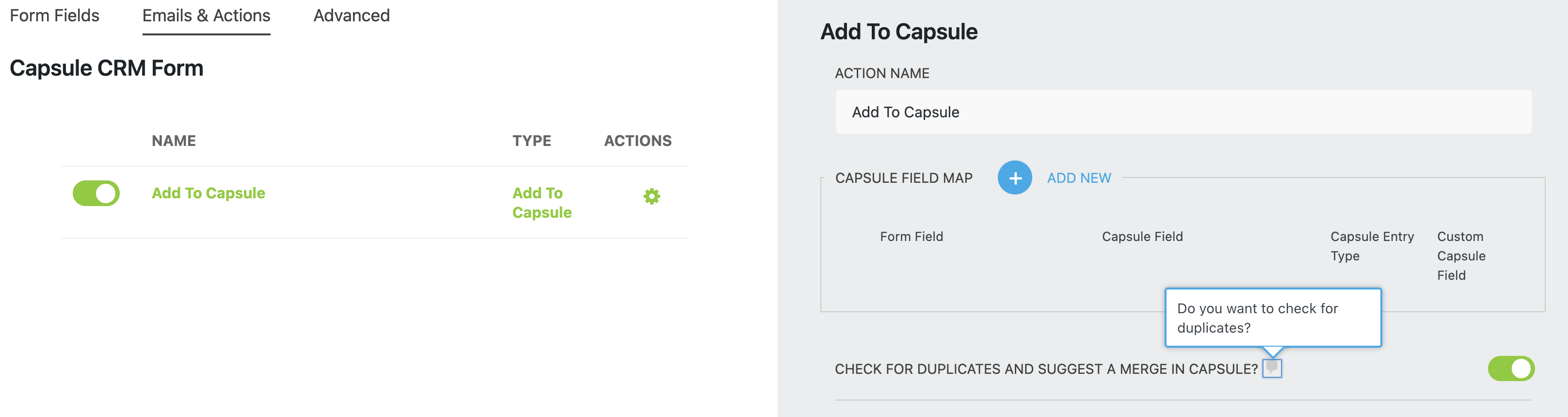This screenshot has height=417, width=1568.
Task: Click the Custom Capsule Field column label
Action: [1461, 256]
